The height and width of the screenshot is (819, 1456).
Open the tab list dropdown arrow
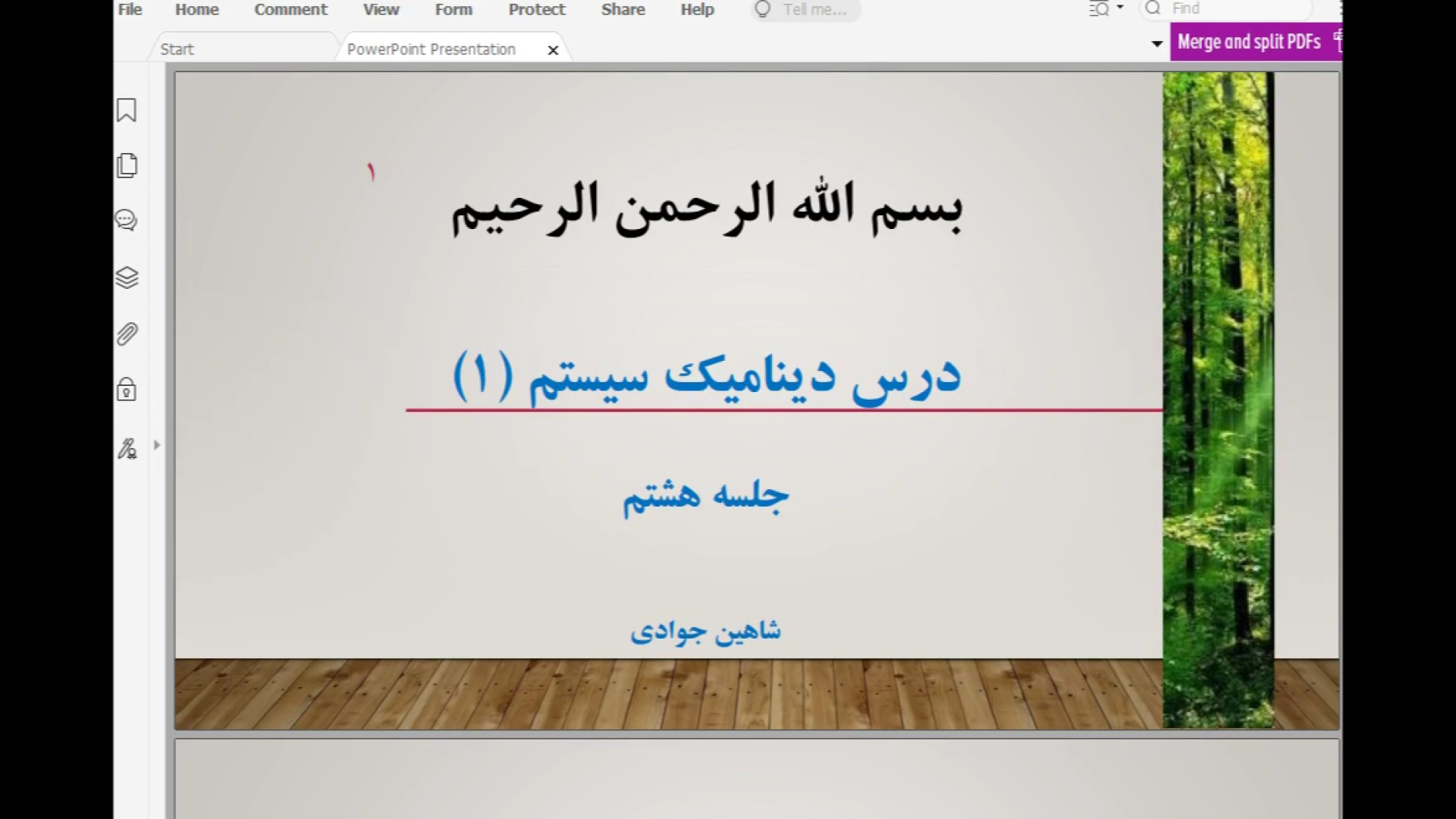1156,43
